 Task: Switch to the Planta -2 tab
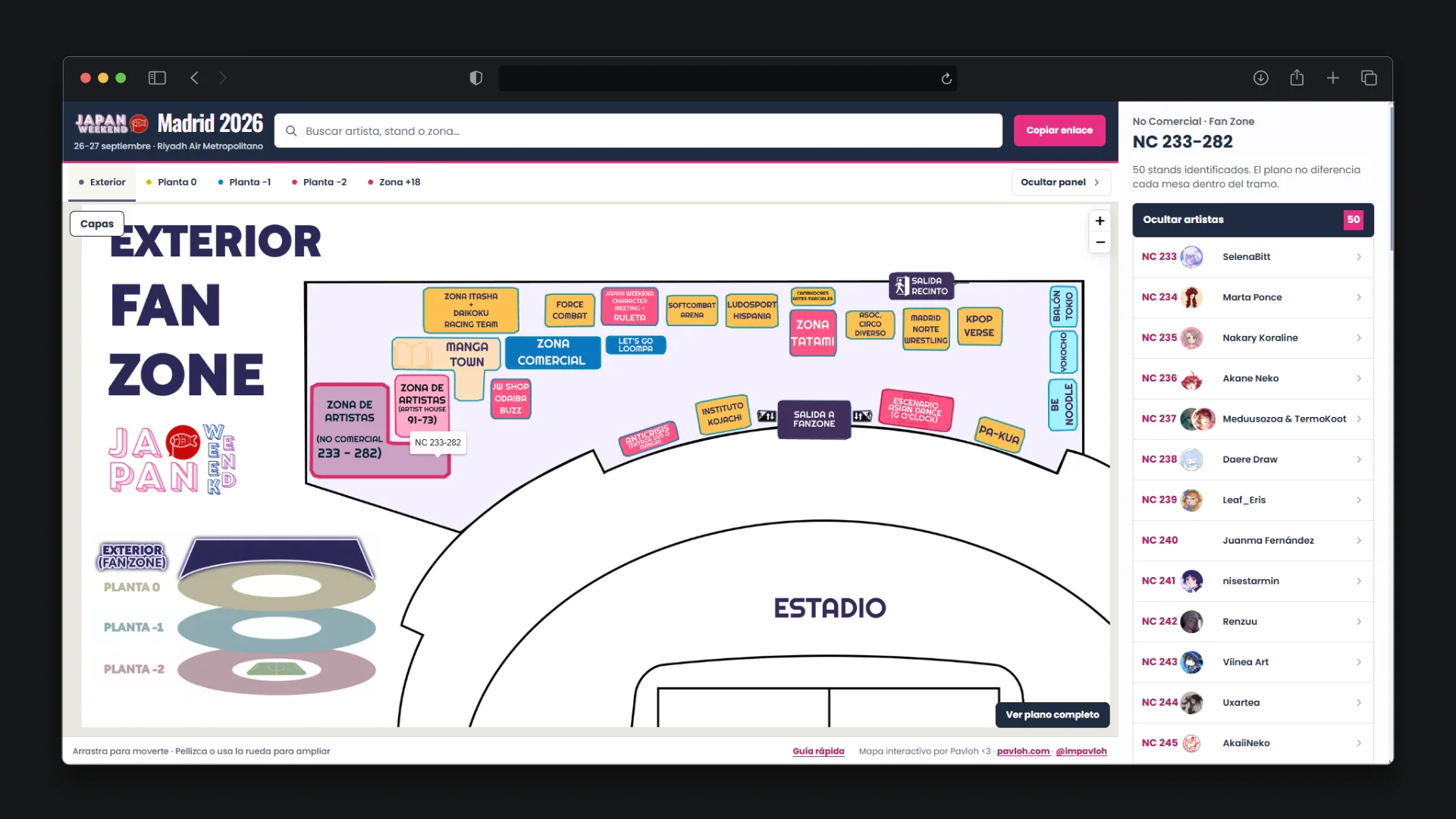coord(319,182)
